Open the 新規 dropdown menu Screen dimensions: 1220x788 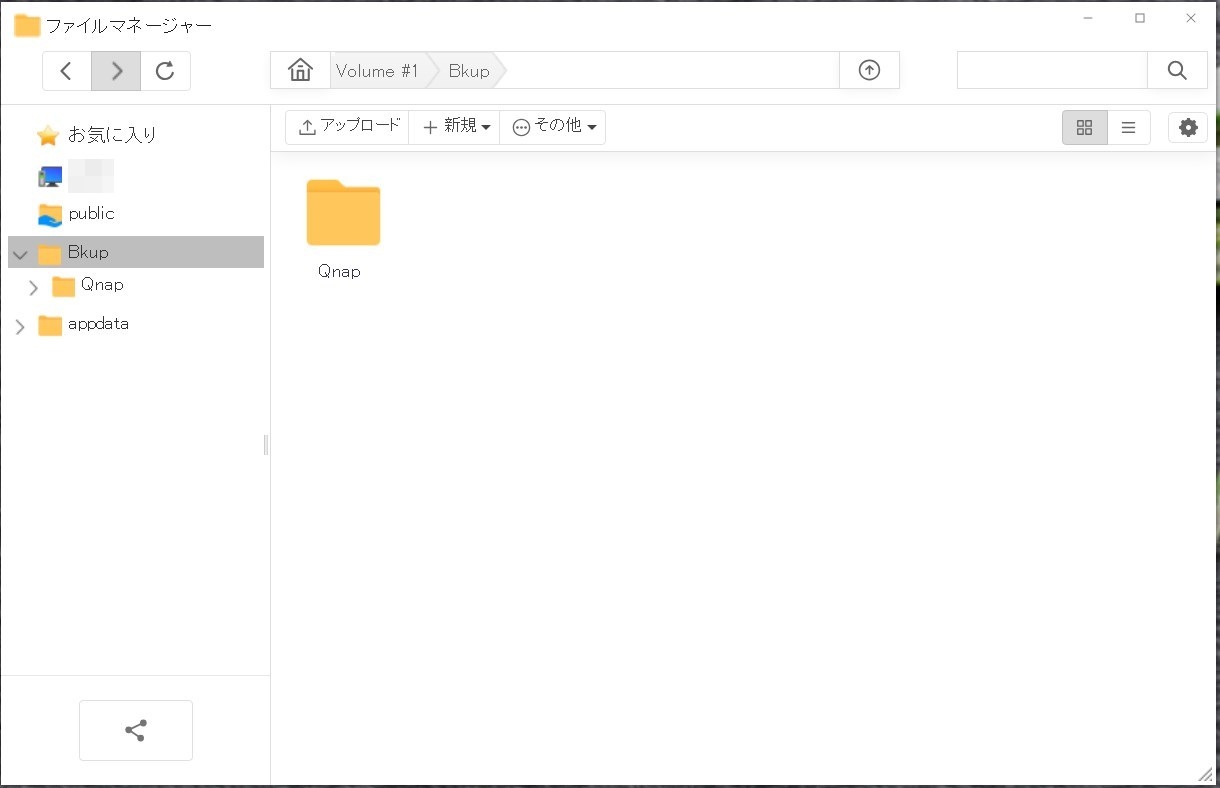[455, 127]
